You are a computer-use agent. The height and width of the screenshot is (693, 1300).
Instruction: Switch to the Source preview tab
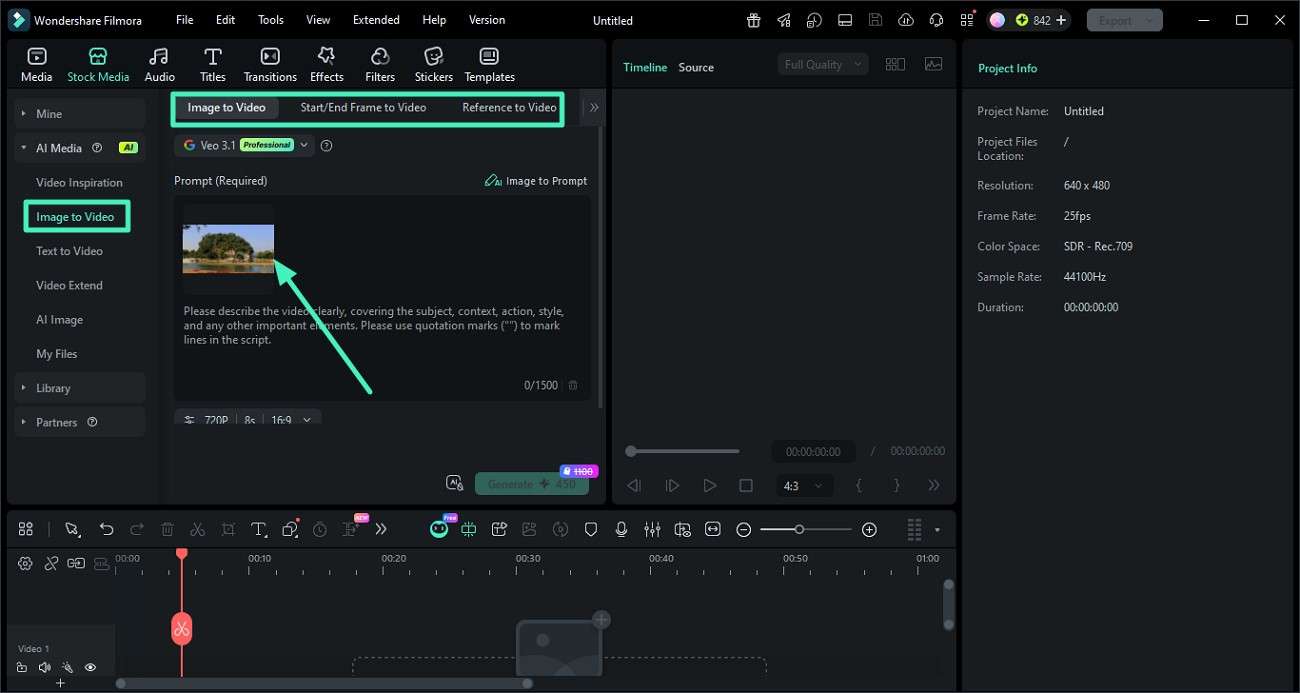(696, 67)
